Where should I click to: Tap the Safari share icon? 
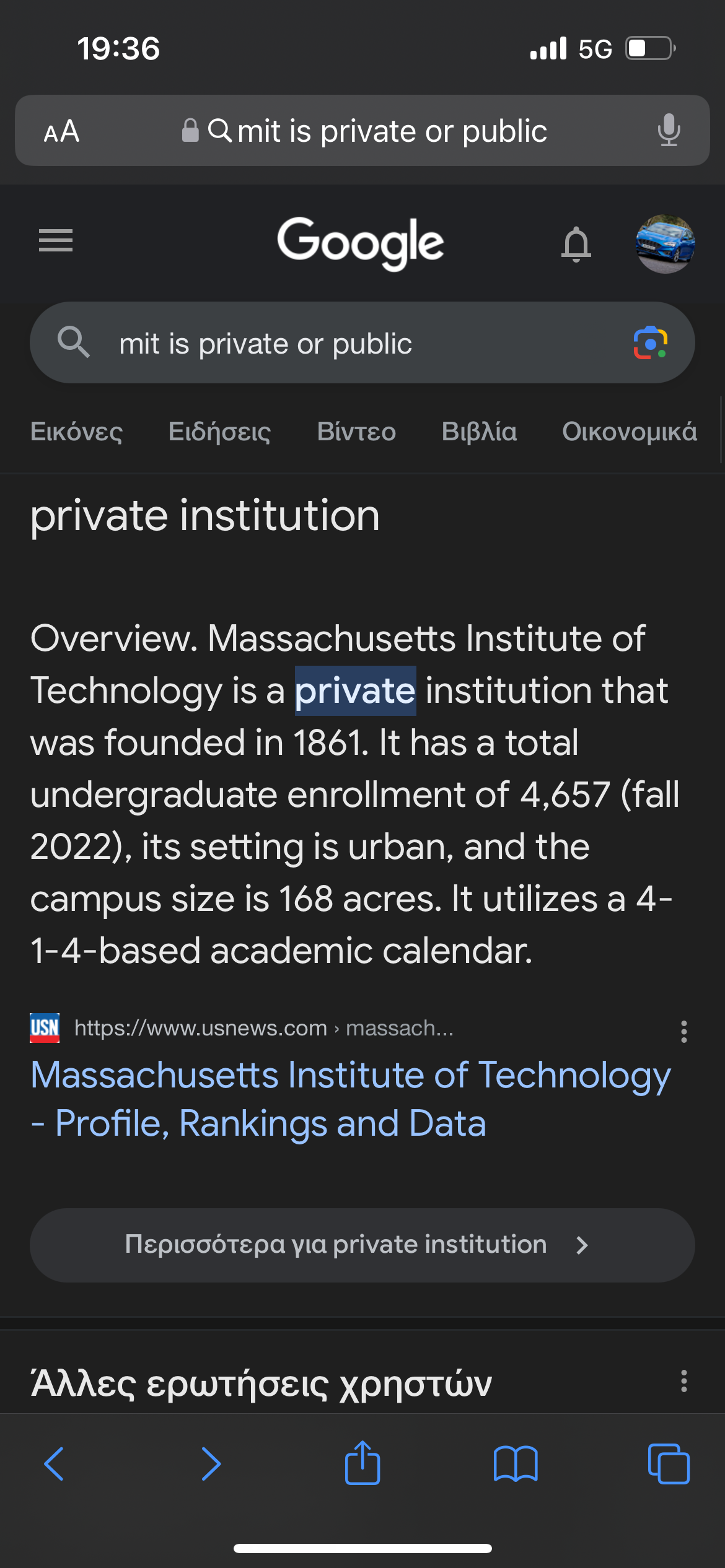(x=362, y=1463)
